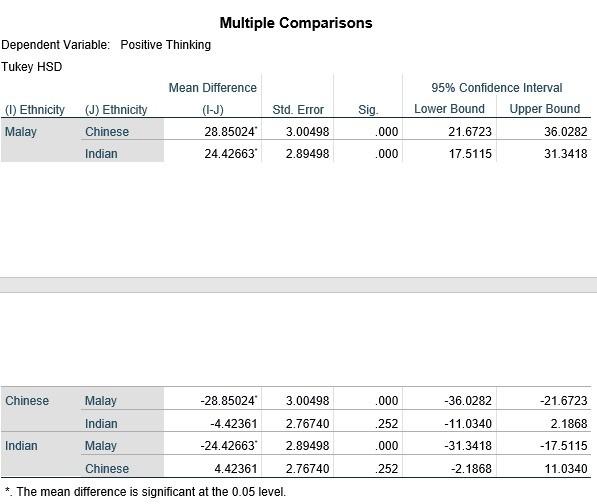Select the lower bound cell -36.0282
Image resolution: width=597 pixels, height=504 pixels.
pyautogui.click(x=468, y=401)
